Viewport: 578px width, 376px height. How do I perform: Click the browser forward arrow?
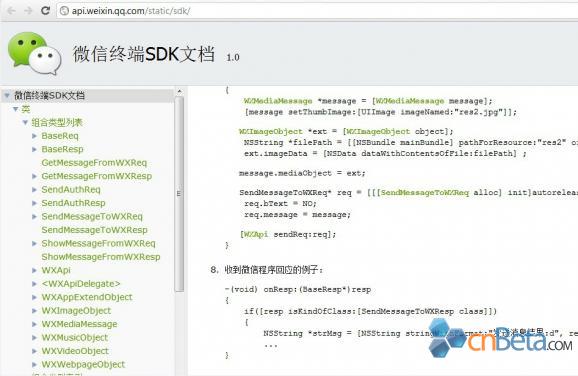pyautogui.click(x=28, y=11)
